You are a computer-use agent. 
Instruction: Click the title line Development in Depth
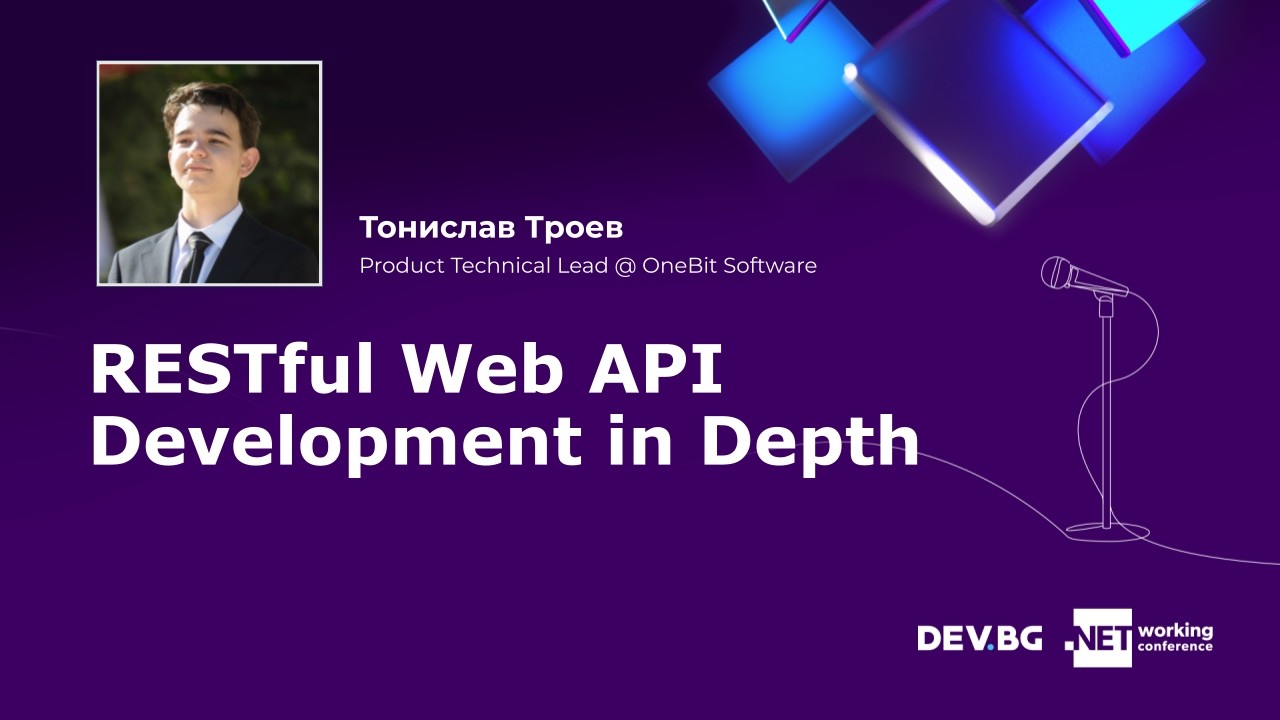coord(505,441)
